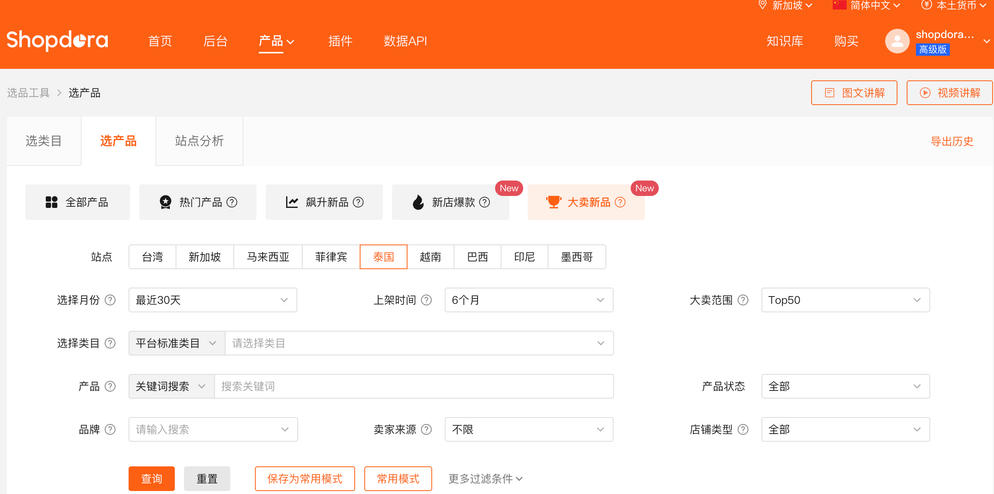Open the 上架时间 dropdown showing 6个月
This screenshot has width=994, height=494.
click(x=529, y=300)
